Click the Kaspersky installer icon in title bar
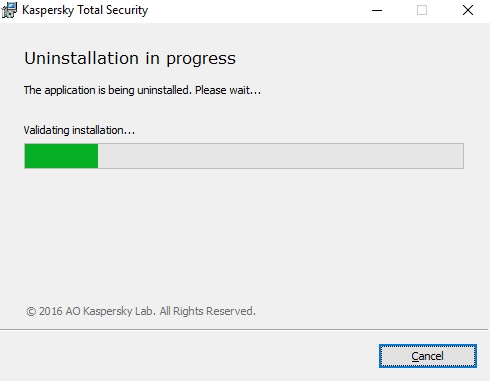The width and height of the screenshot is (490, 381). pos(9,10)
